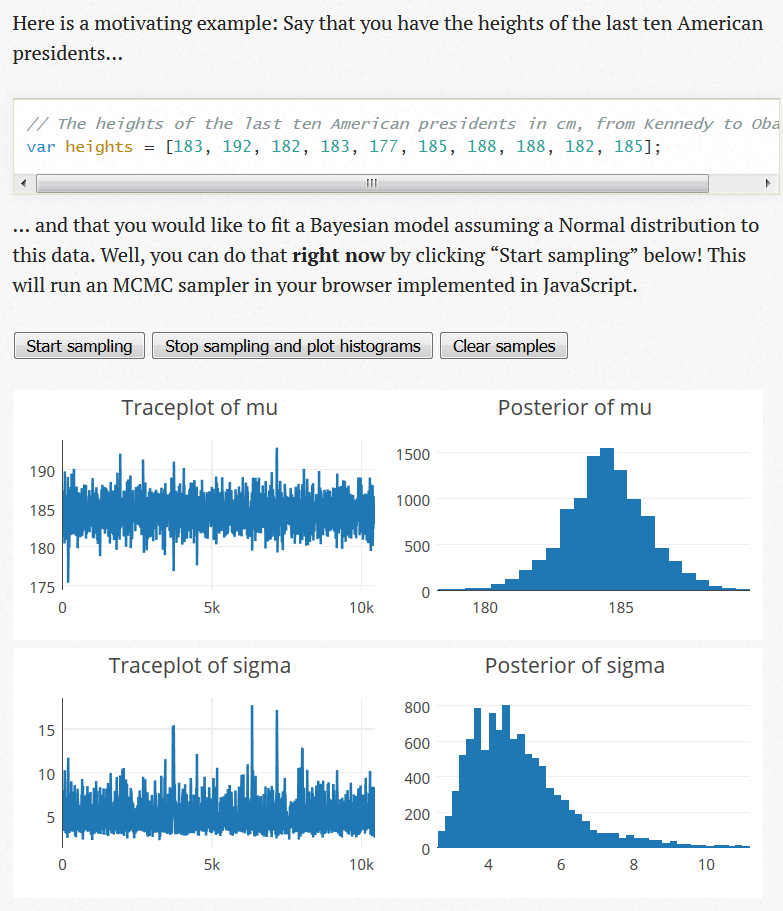Click the 'Traceplot of mu' title text
Viewport: 783px width, 911px height.
point(200,407)
